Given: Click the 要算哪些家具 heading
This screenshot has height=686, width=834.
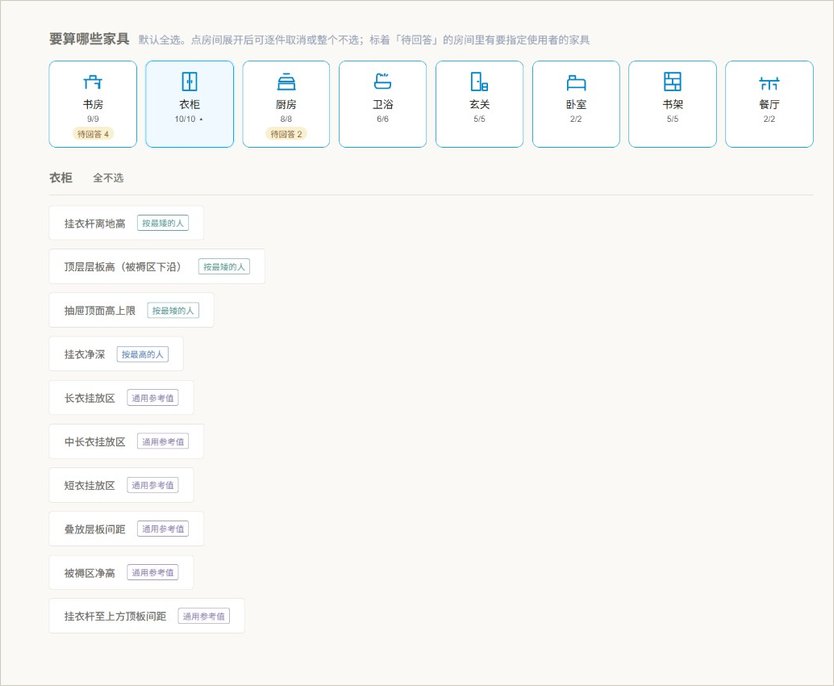Looking at the screenshot, I should 89,39.
